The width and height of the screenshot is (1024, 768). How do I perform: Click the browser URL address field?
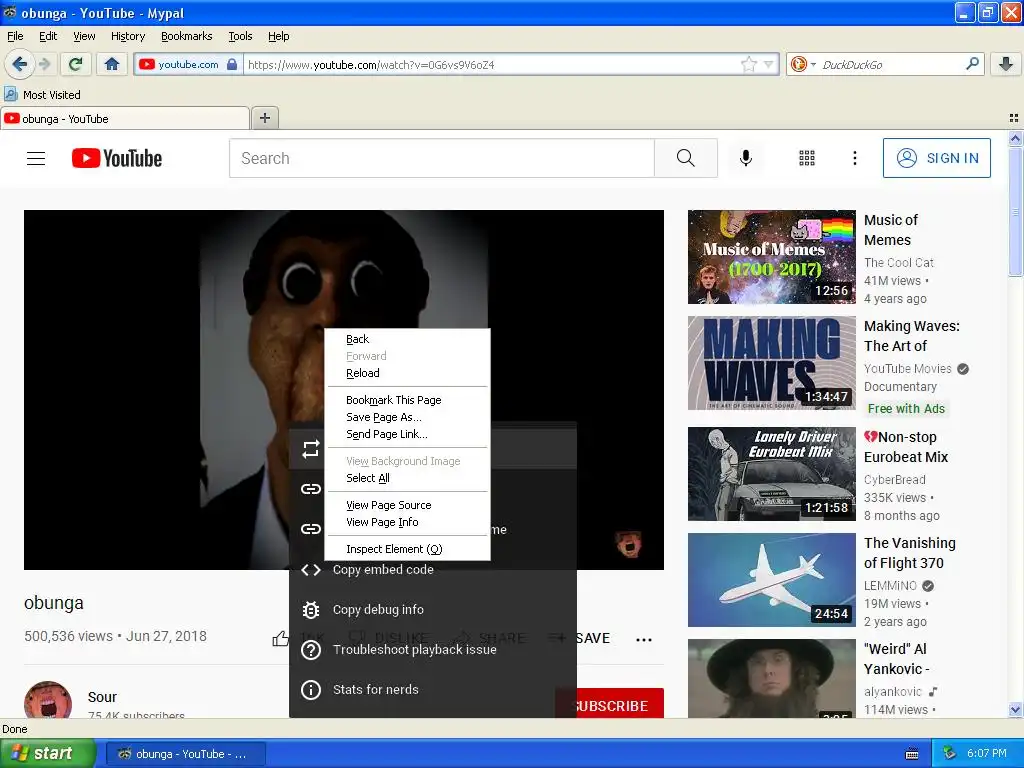click(x=490, y=64)
